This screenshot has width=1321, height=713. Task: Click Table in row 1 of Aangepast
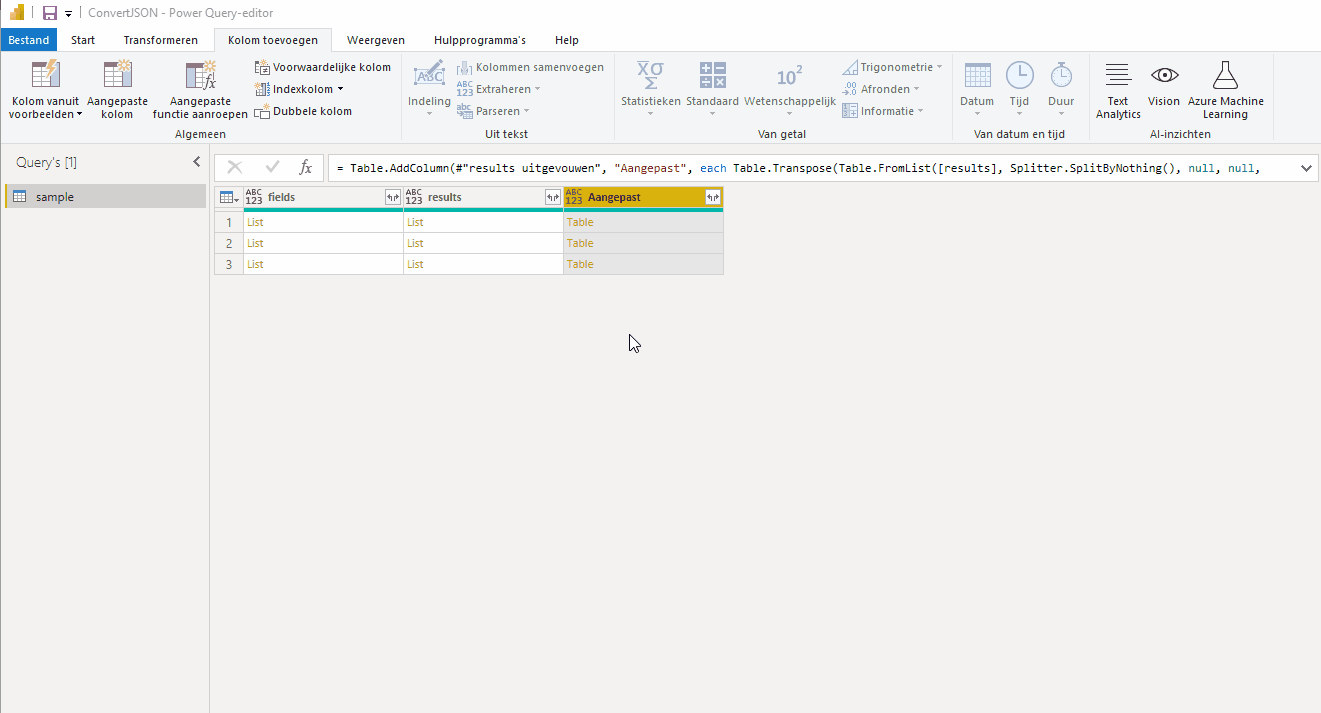(580, 222)
